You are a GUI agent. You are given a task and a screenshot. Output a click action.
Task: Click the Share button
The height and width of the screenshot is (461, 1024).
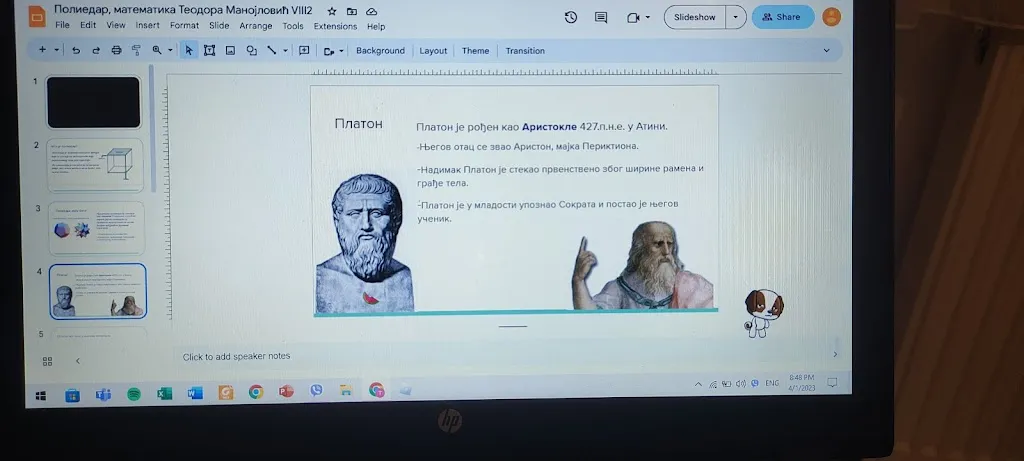click(x=782, y=17)
